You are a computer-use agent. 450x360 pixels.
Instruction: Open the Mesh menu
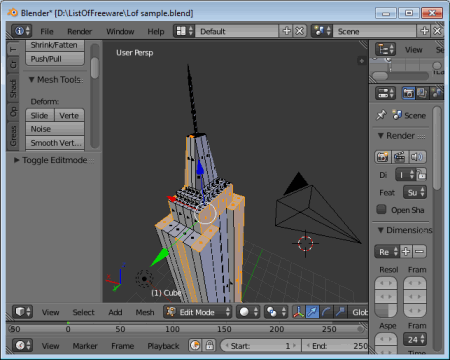coord(145,312)
